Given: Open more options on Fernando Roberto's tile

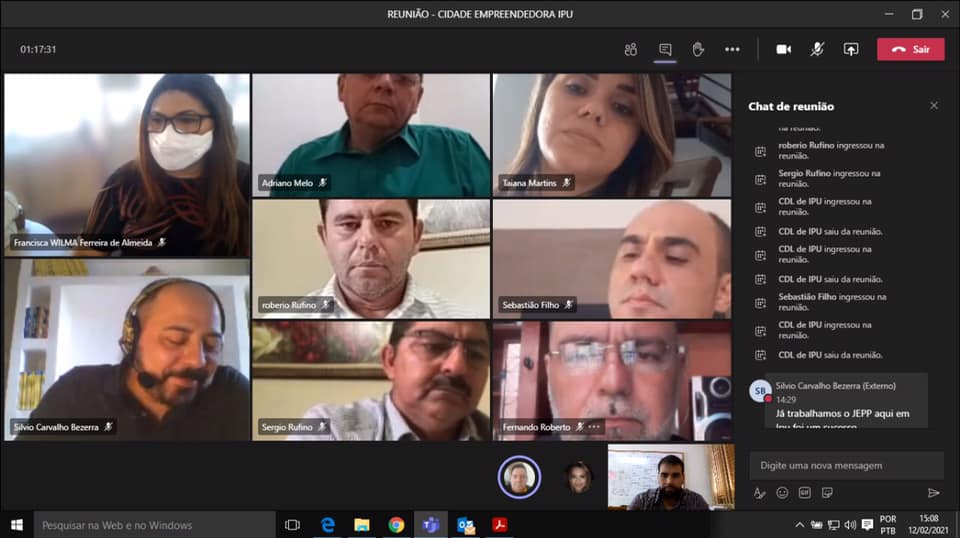Looking at the screenshot, I should coord(595,427).
